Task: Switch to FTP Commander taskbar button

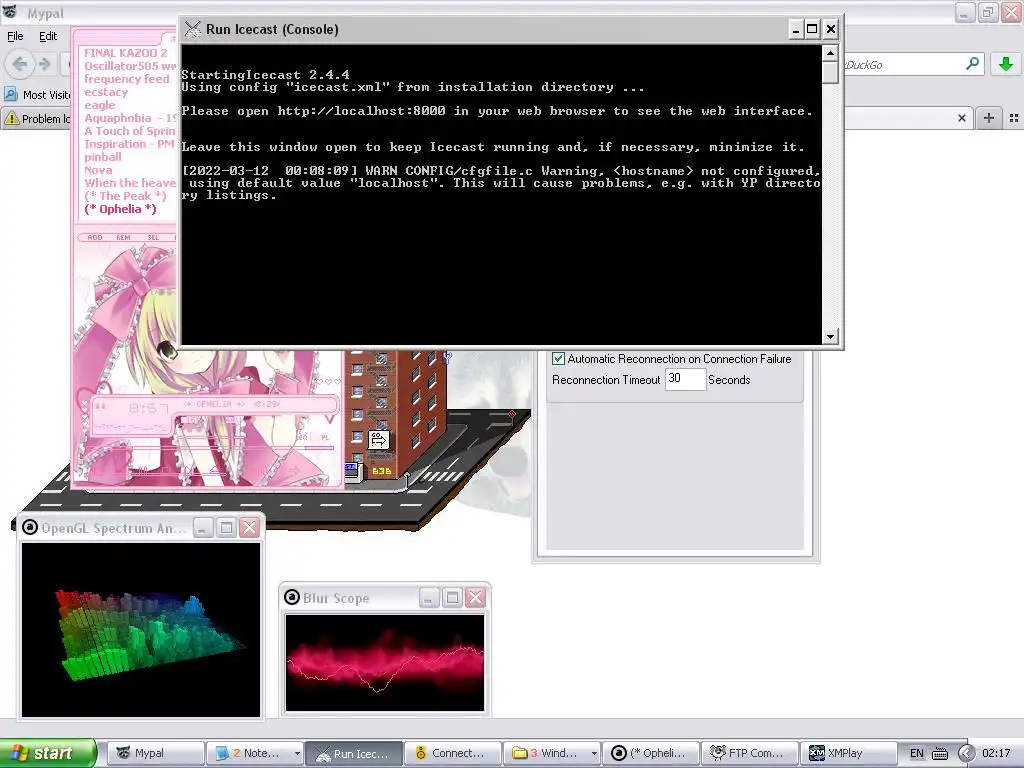Action: coord(750,753)
